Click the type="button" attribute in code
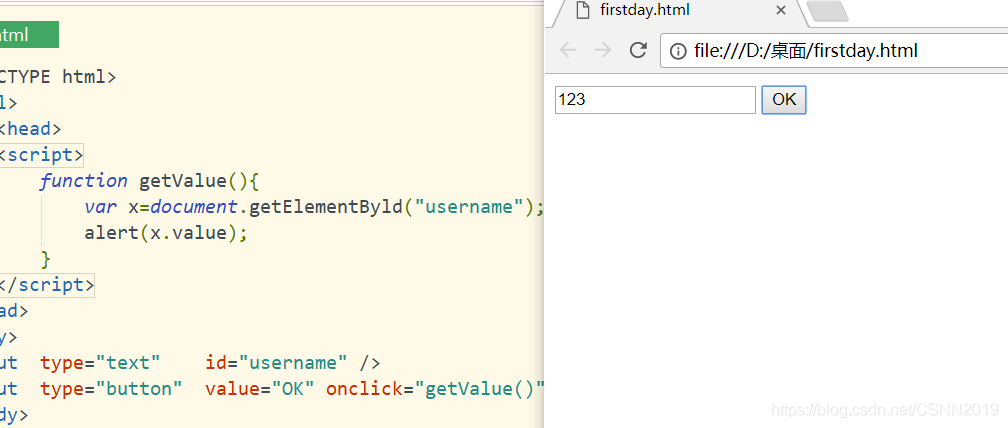 pos(111,389)
